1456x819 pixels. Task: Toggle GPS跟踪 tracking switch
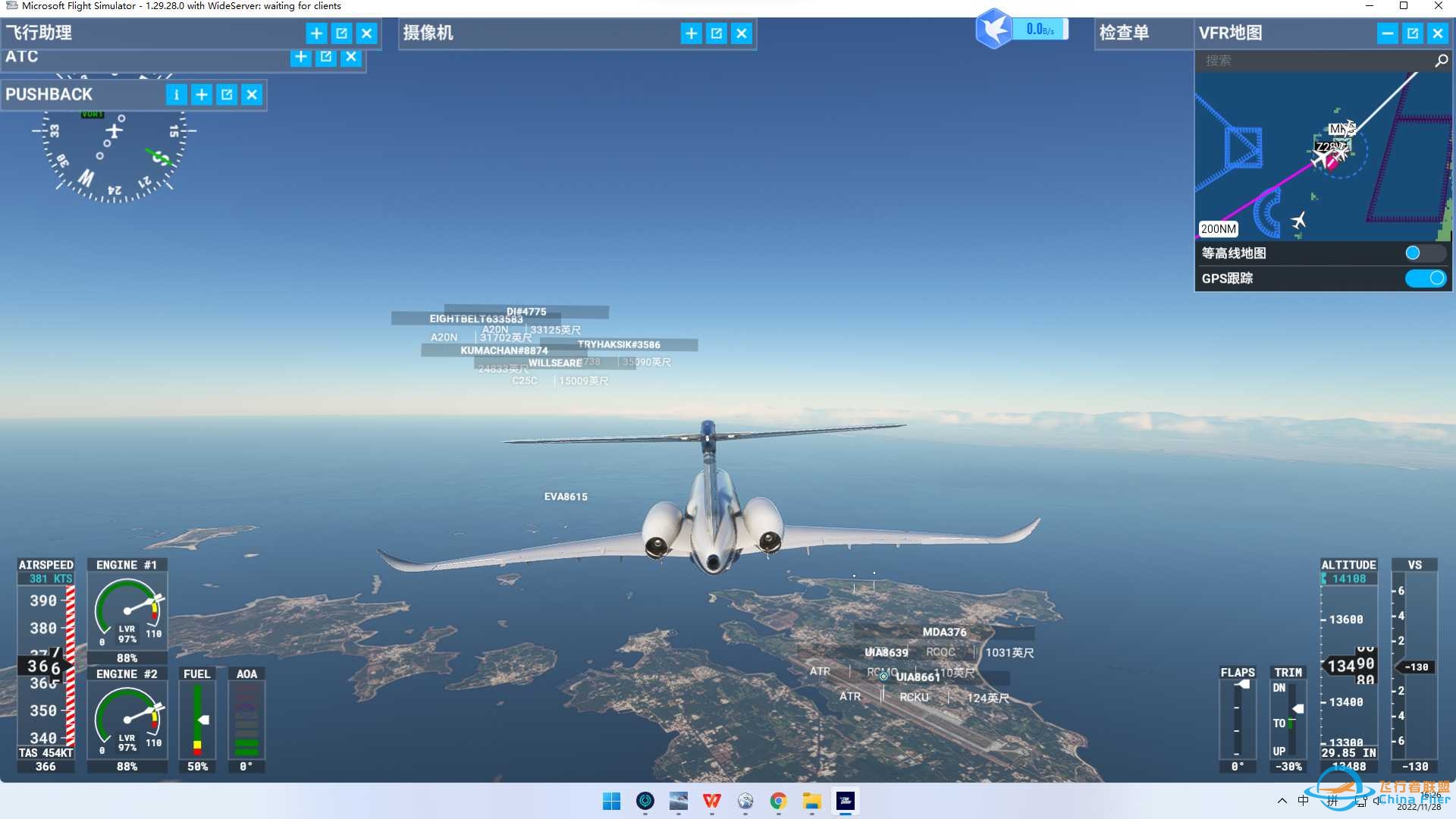pos(1426,278)
